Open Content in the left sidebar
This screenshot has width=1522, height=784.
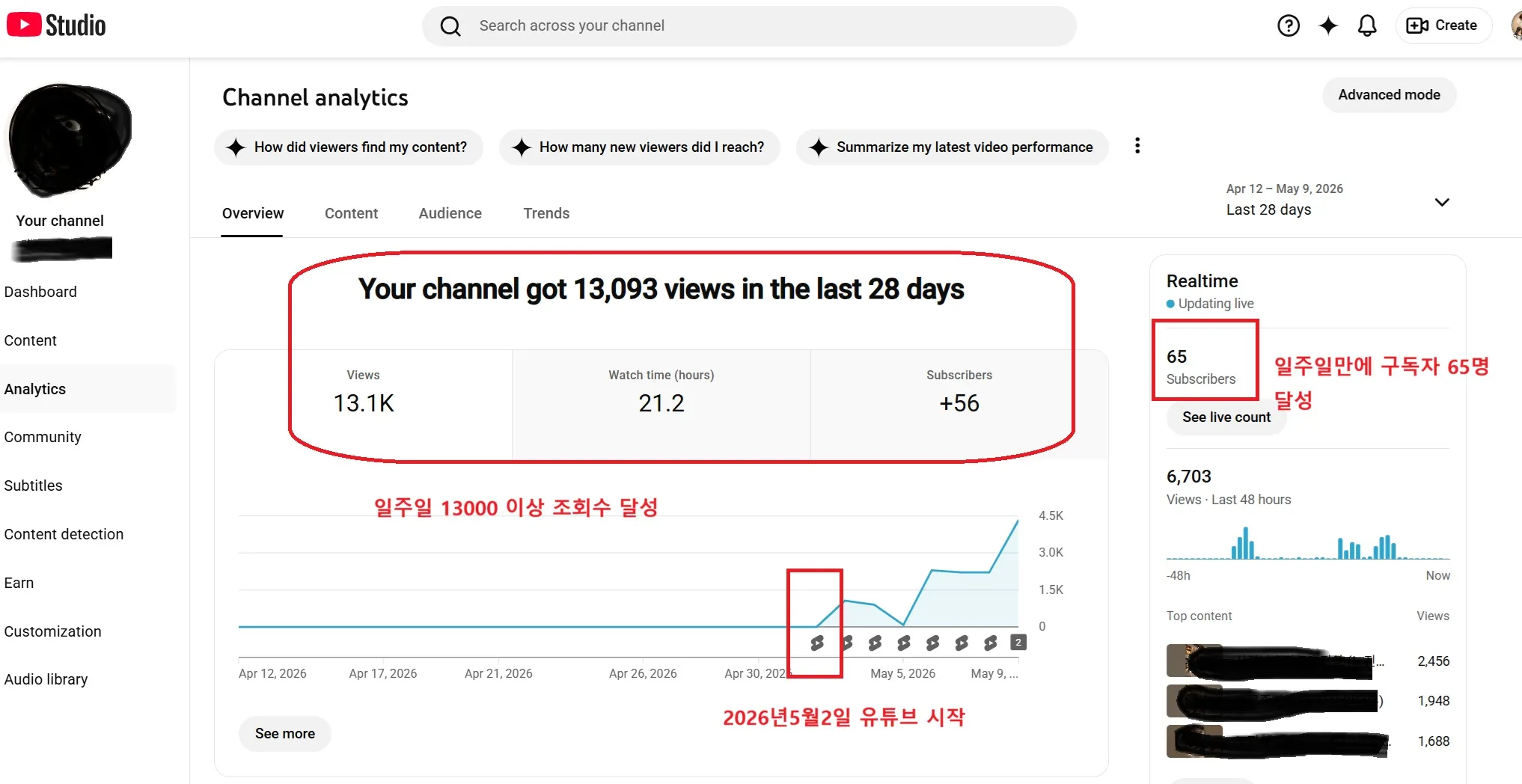click(x=30, y=340)
